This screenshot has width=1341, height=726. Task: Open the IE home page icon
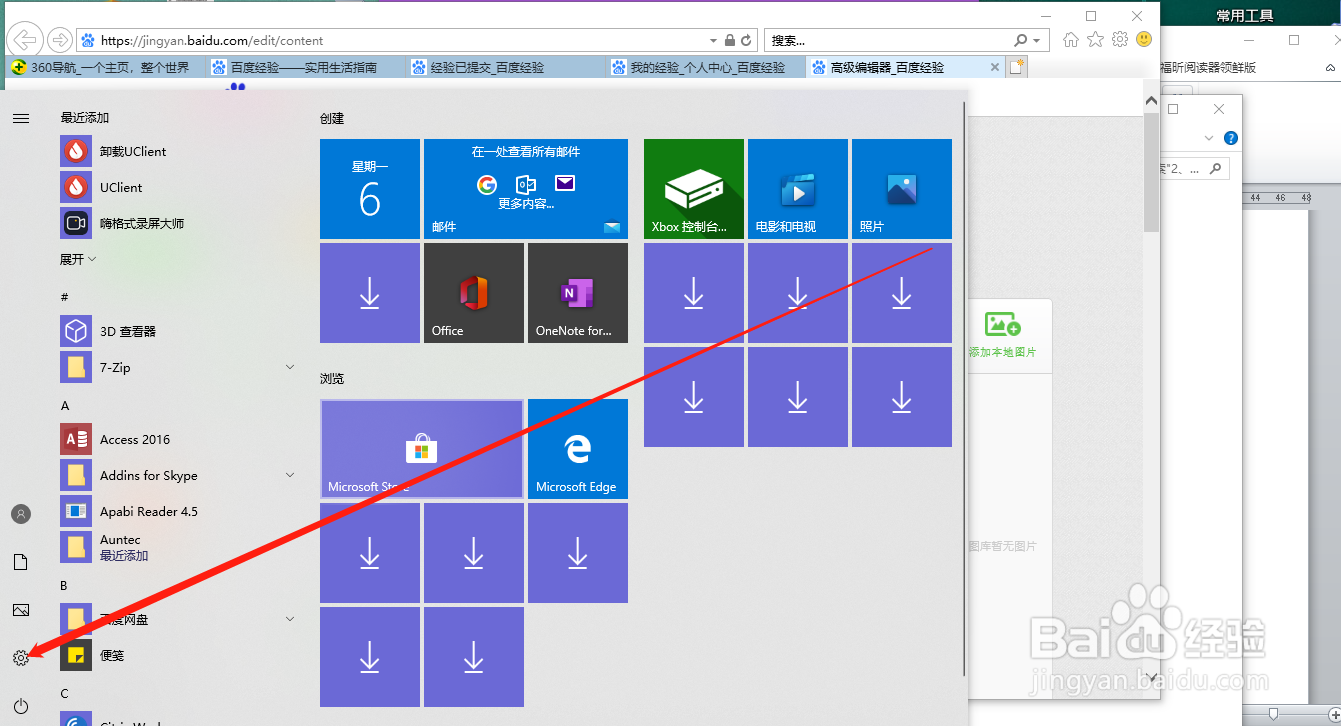point(1071,40)
